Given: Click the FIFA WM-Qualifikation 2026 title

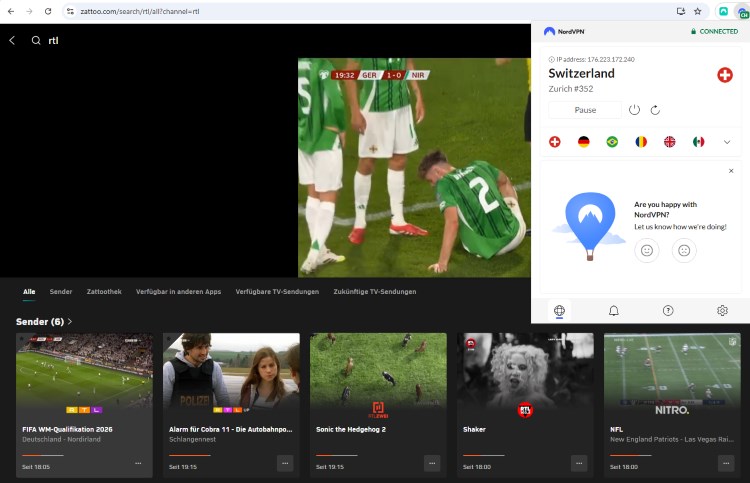Looking at the screenshot, I should pyautogui.click(x=67, y=429).
